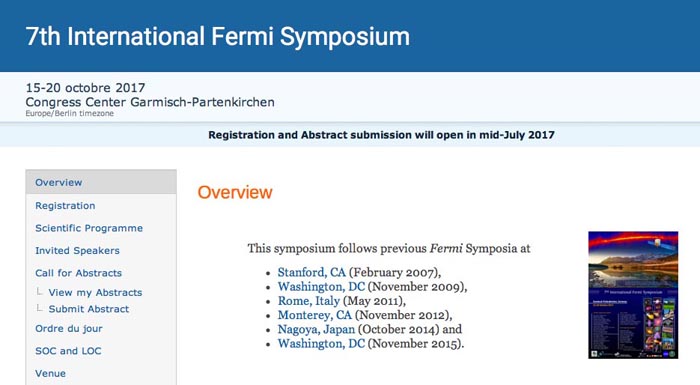Click Submit Abstract sub-item
The image size is (700, 385).
pyautogui.click(x=88, y=309)
